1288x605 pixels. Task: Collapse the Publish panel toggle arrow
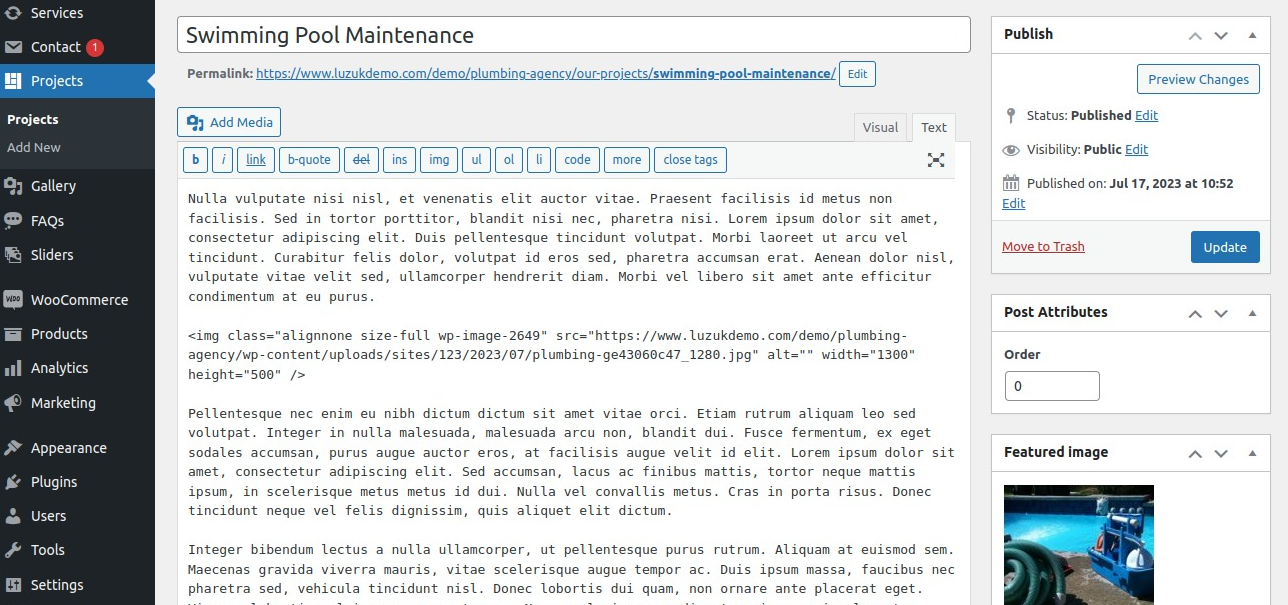click(x=1252, y=34)
